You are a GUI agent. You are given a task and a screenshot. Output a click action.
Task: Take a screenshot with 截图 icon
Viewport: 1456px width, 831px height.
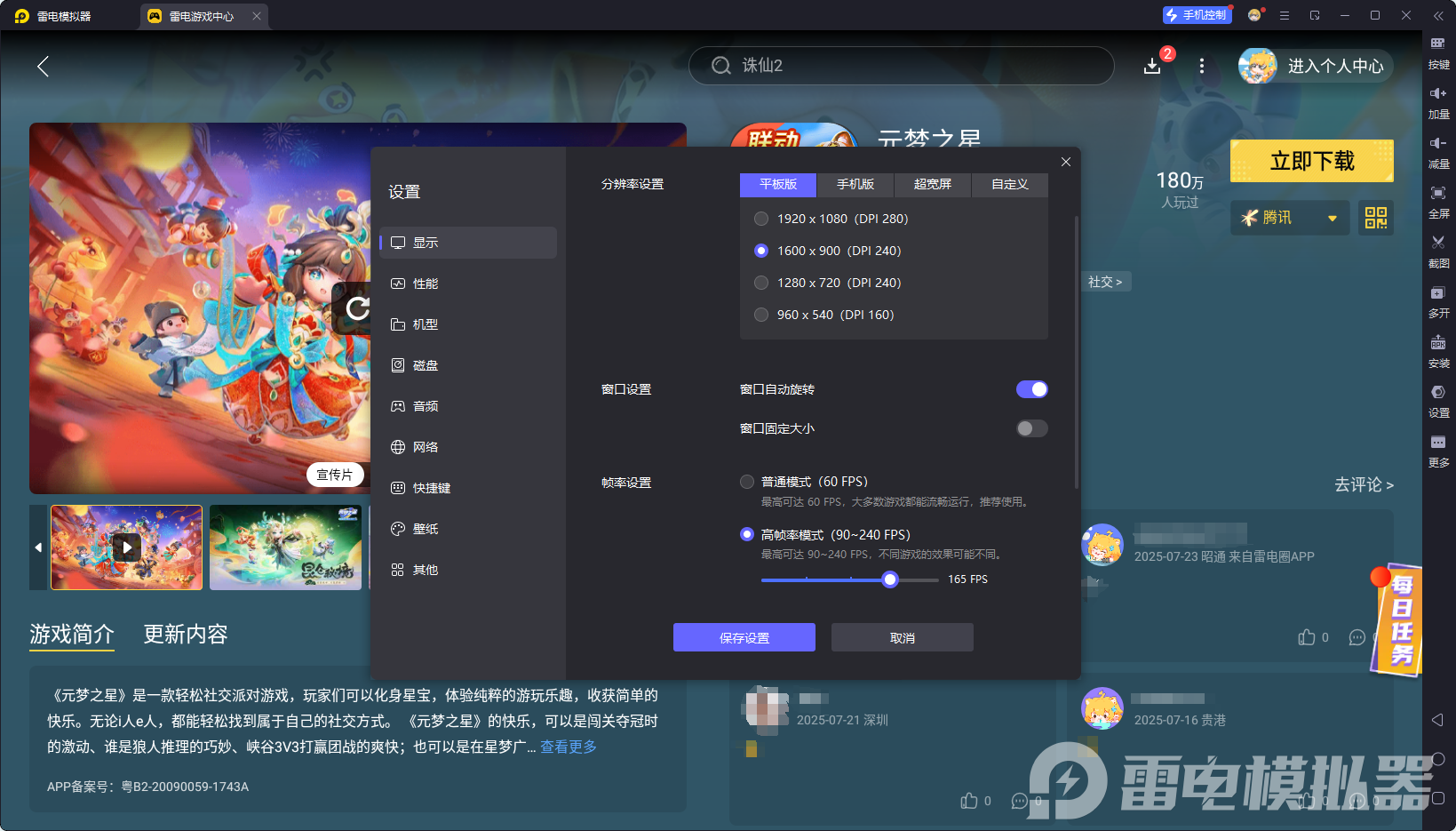coord(1438,252)
